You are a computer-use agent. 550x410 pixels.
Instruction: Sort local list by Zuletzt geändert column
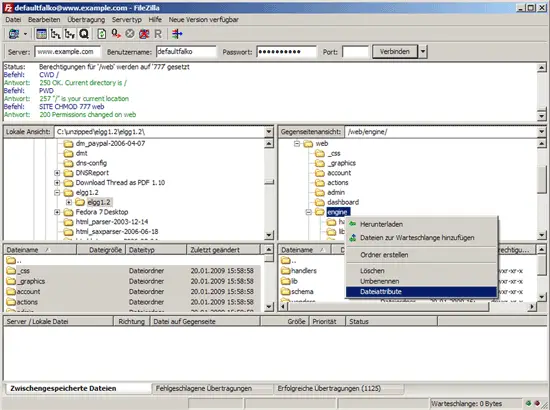(x=223, y=250)
